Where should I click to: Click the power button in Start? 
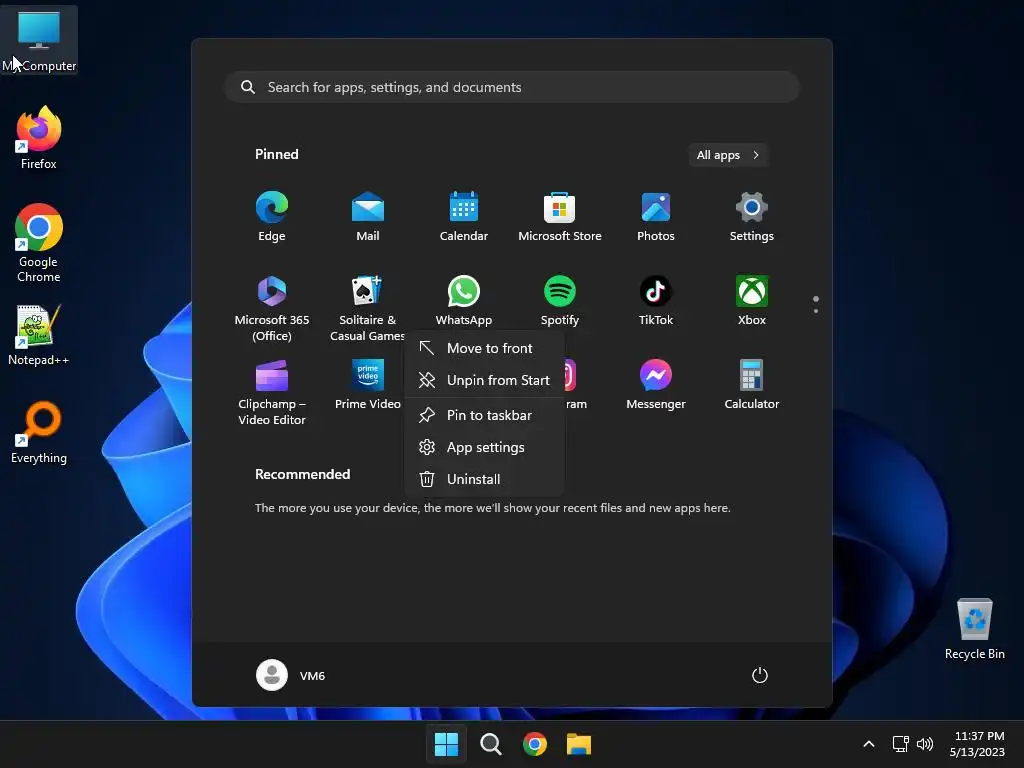point(760,675)
